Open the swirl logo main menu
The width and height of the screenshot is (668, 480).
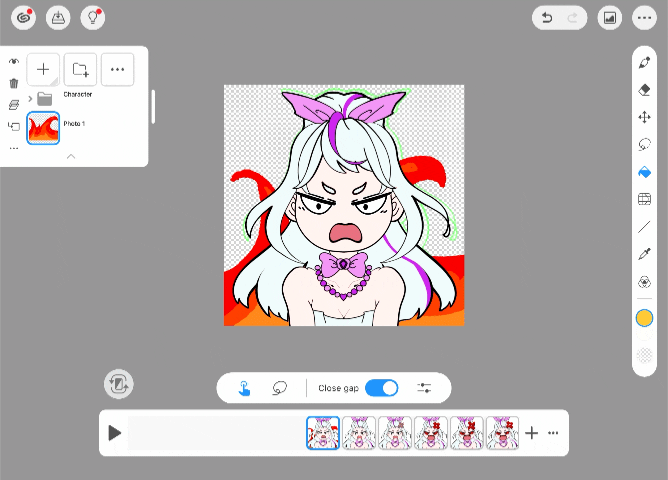click(23, 18)
